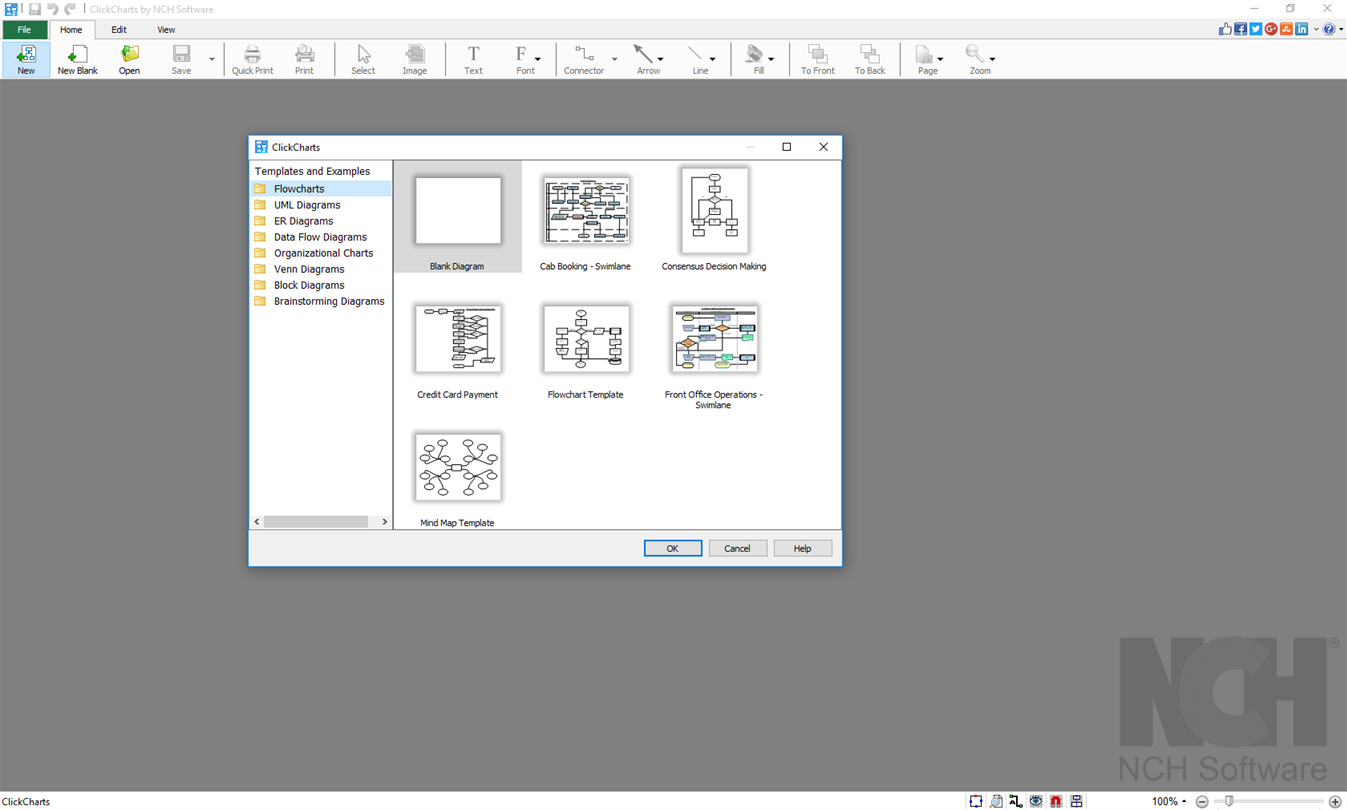Image resolution: width=1347 pixels, height=810 pixels.
Task: Open the Fill color dropdown arrow
Action: 771,59
